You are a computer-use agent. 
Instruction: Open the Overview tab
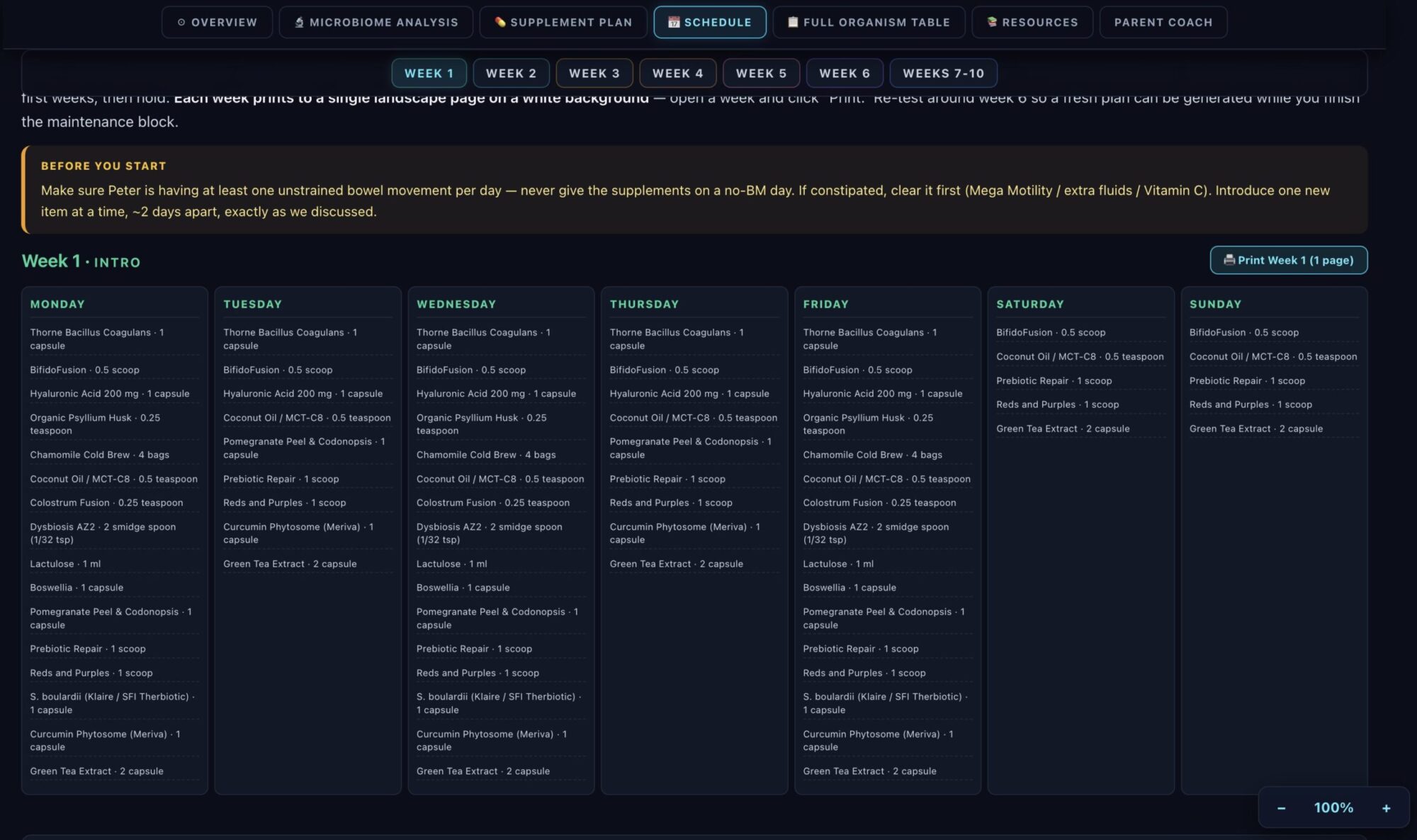[x=217, y=22]
